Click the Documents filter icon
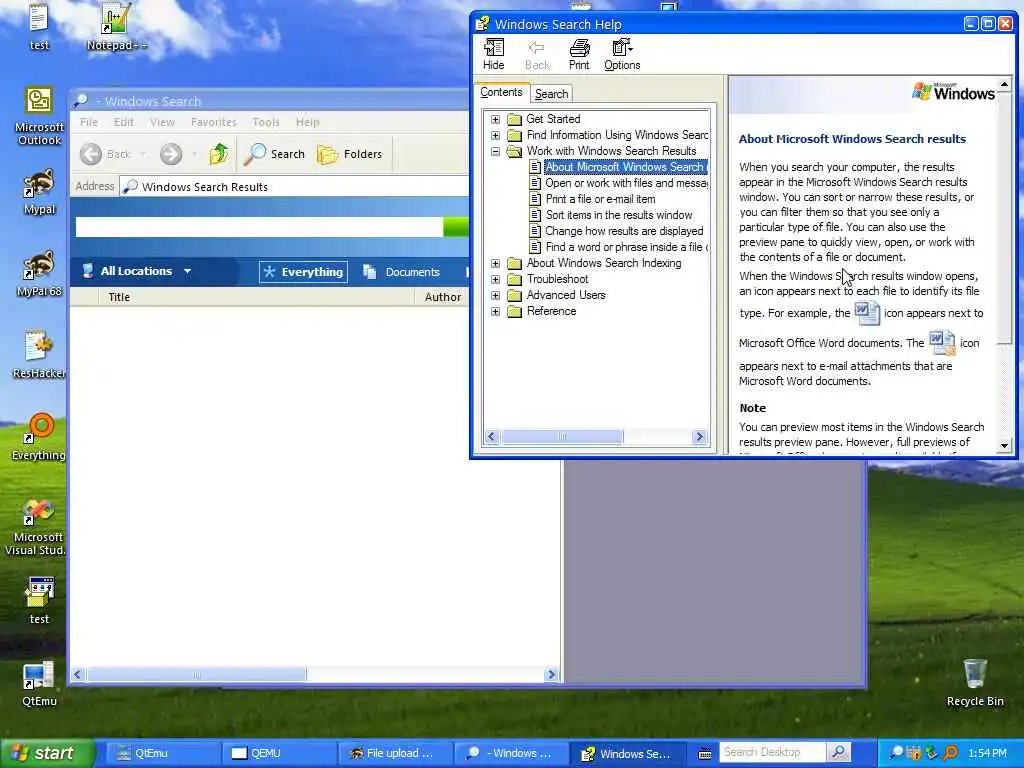 point(370,272)
